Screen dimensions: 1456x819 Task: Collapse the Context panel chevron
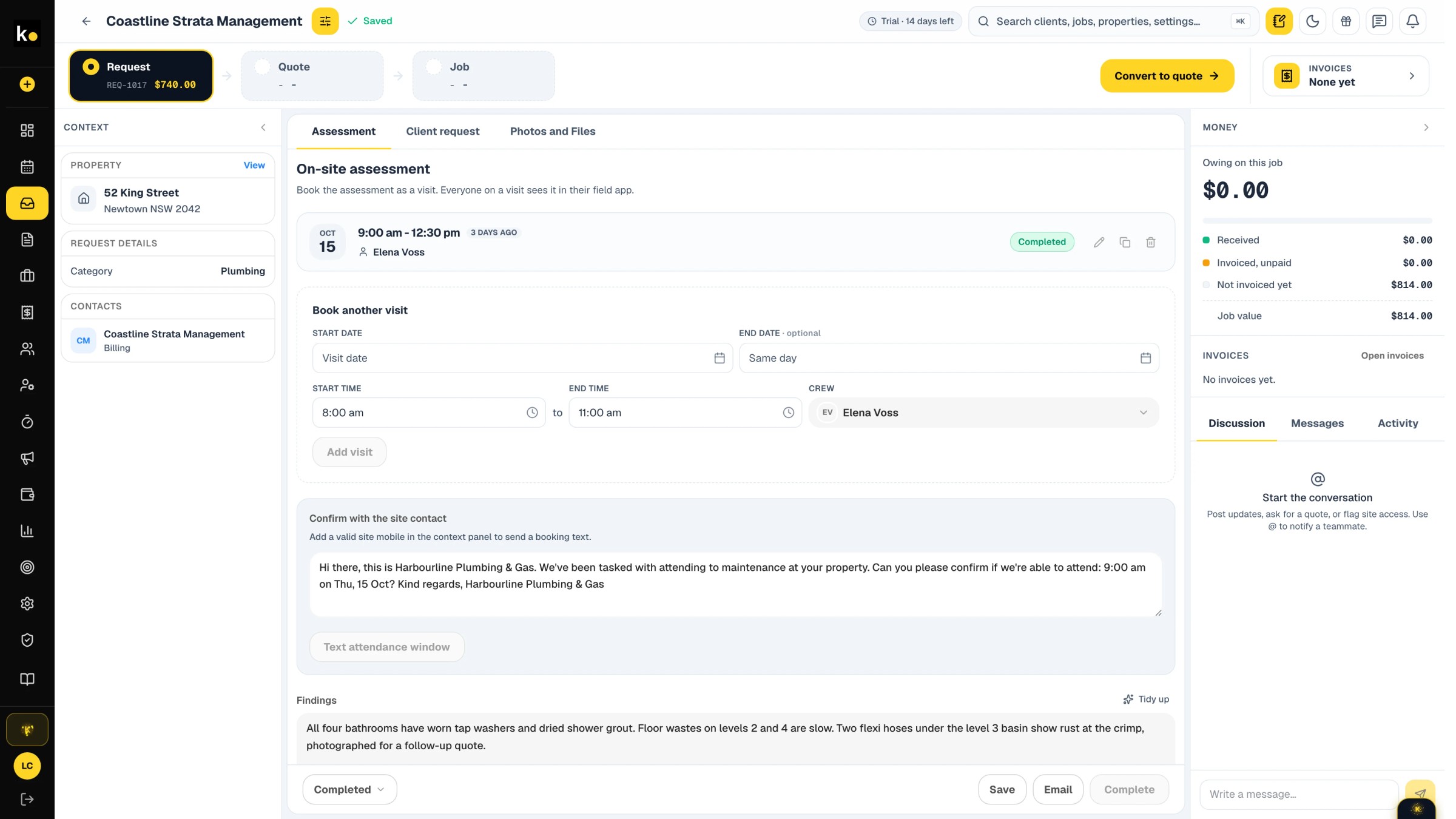[x=263, y=127]
